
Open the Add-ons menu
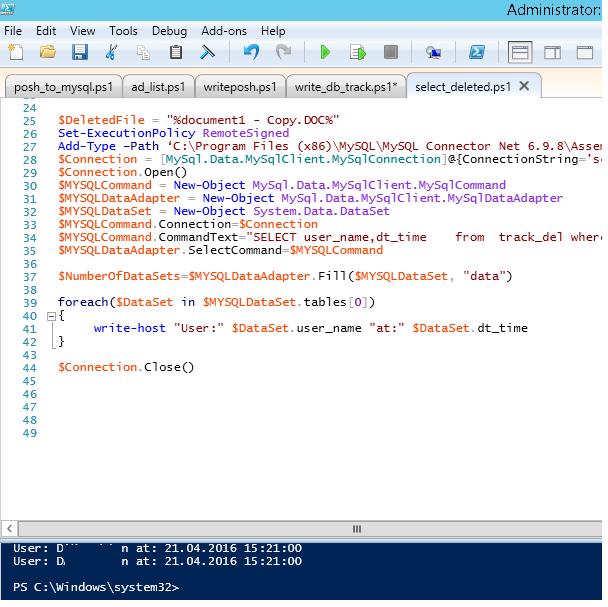(224, 31)
